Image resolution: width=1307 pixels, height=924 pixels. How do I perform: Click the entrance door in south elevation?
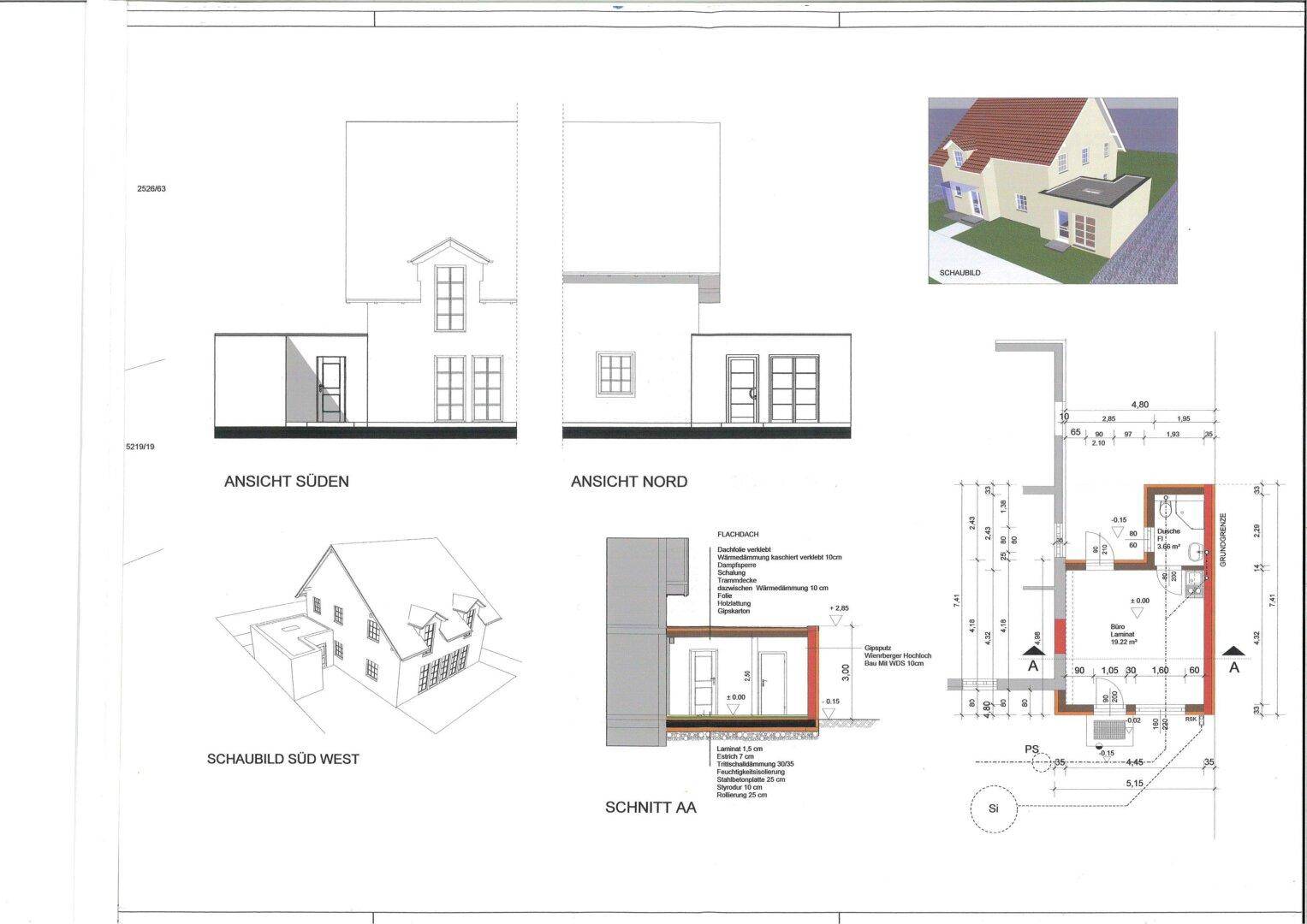(331, 391)
